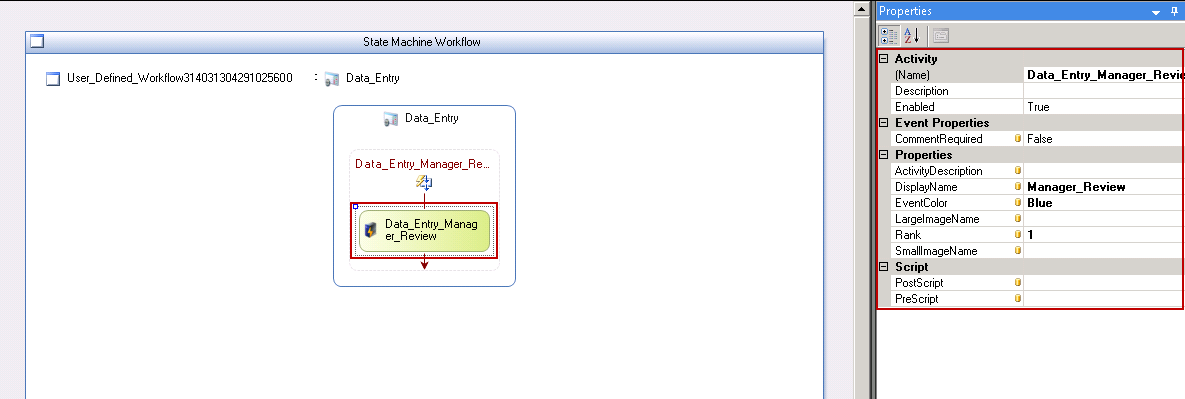Open the Property Pages icon
This screenshot has width=1185, height=399.
[940, 35]
